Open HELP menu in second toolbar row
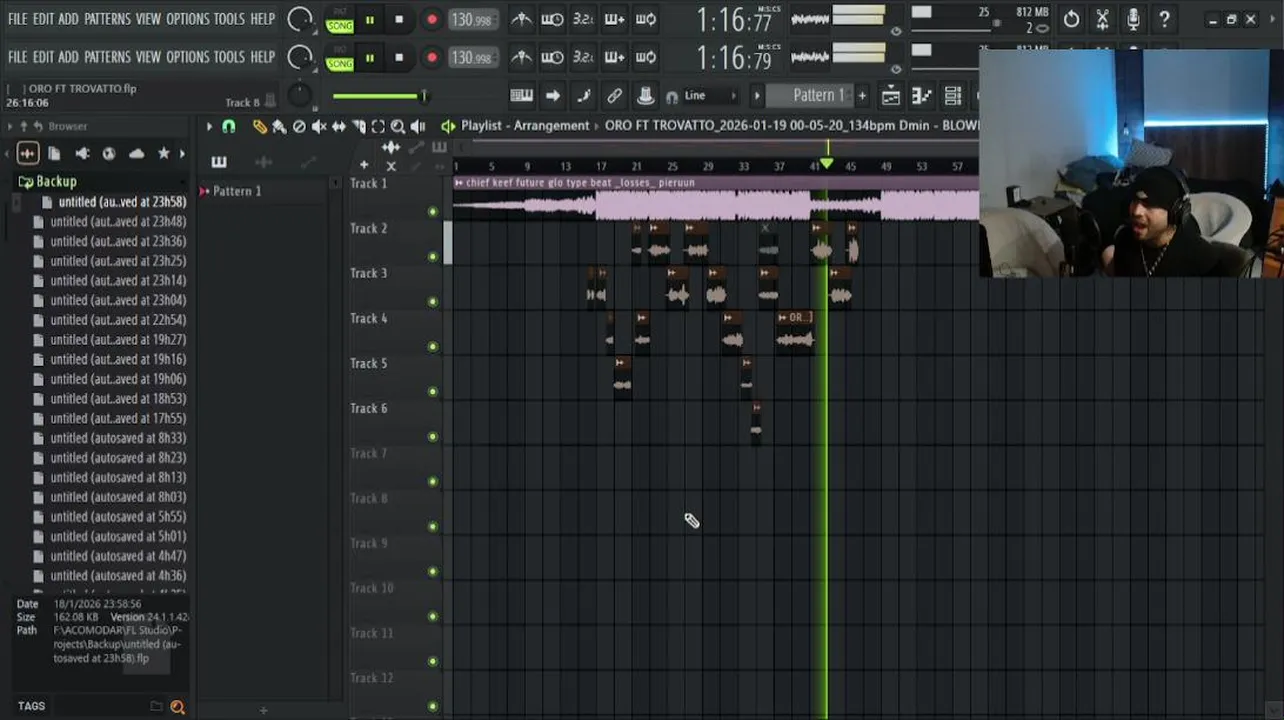Screen dimensions: 1284x720 click(x=262, y=57)
